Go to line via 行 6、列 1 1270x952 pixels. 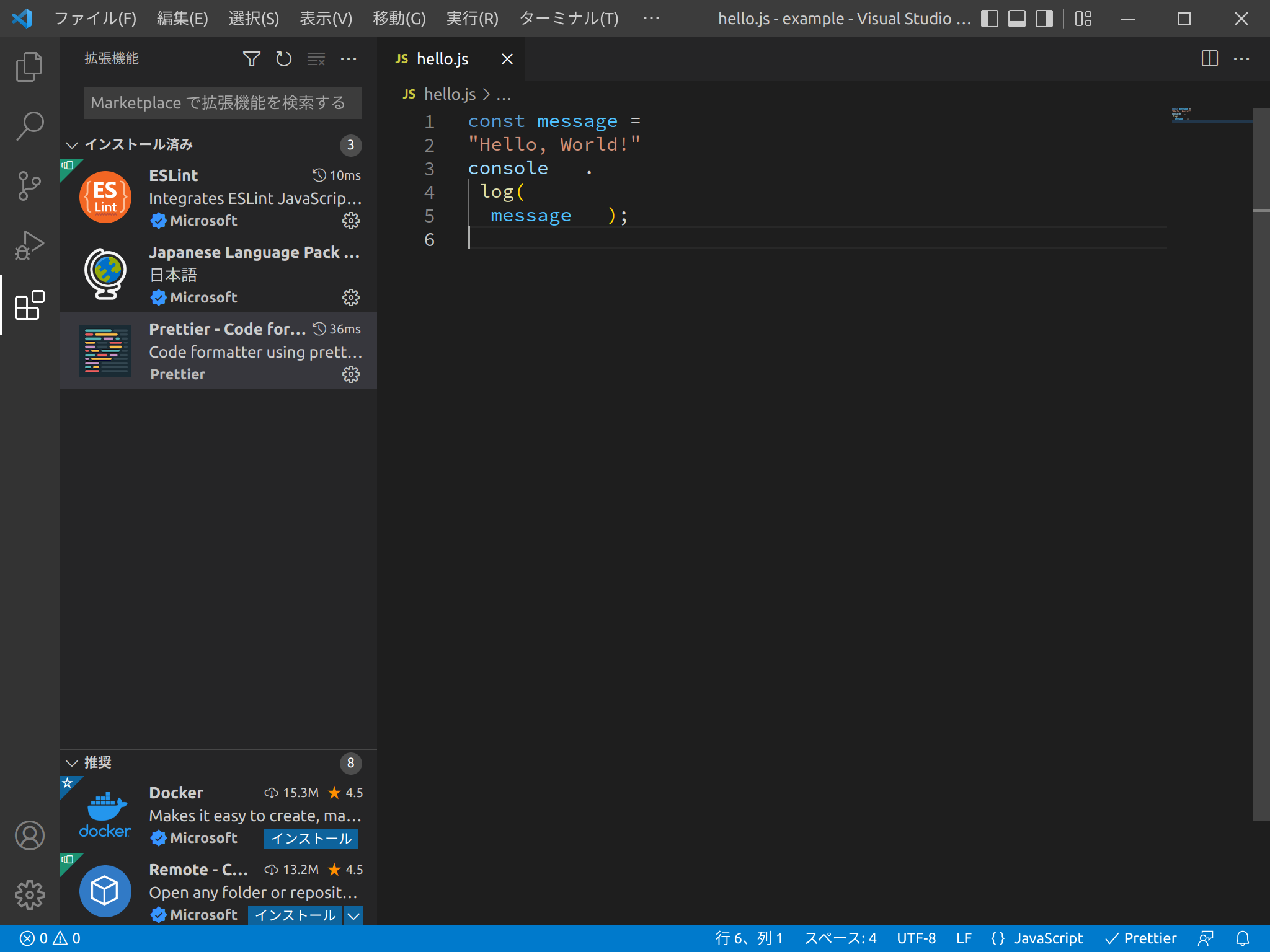748,938
